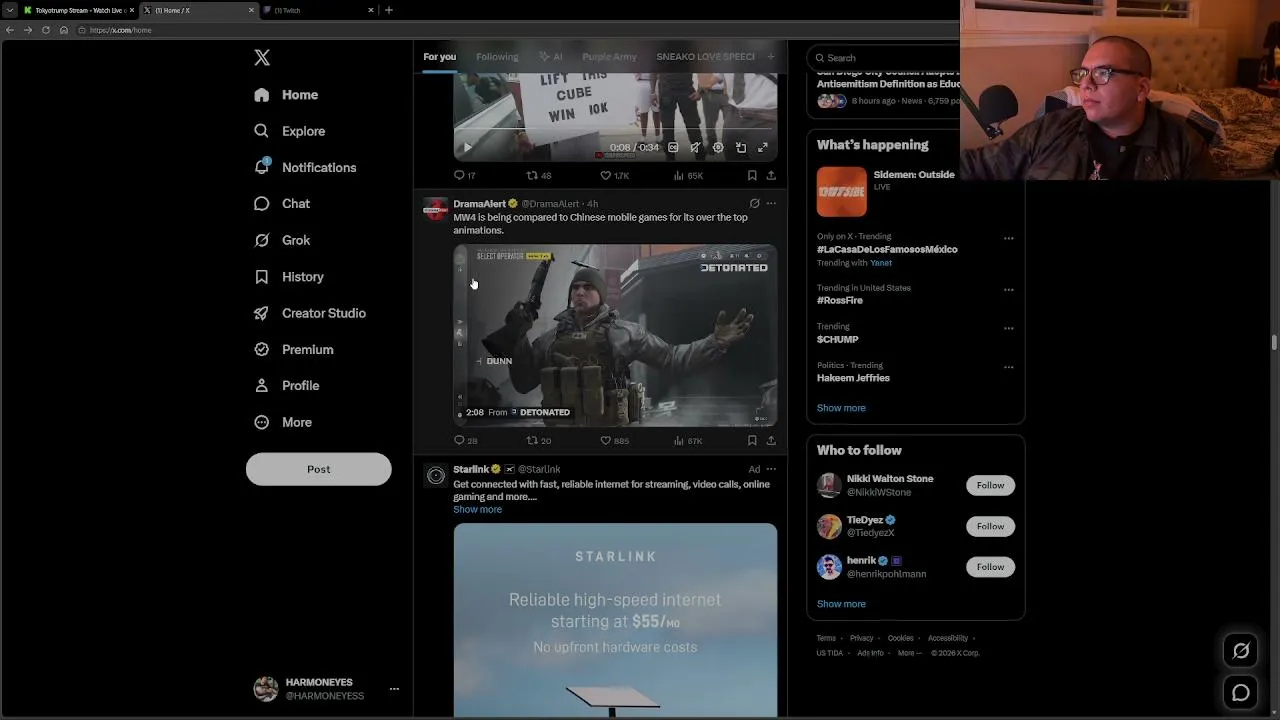Expand the Starlink ad text with Show more
This screenshot has height=720, width=1280.
click(x=478, y=510)
